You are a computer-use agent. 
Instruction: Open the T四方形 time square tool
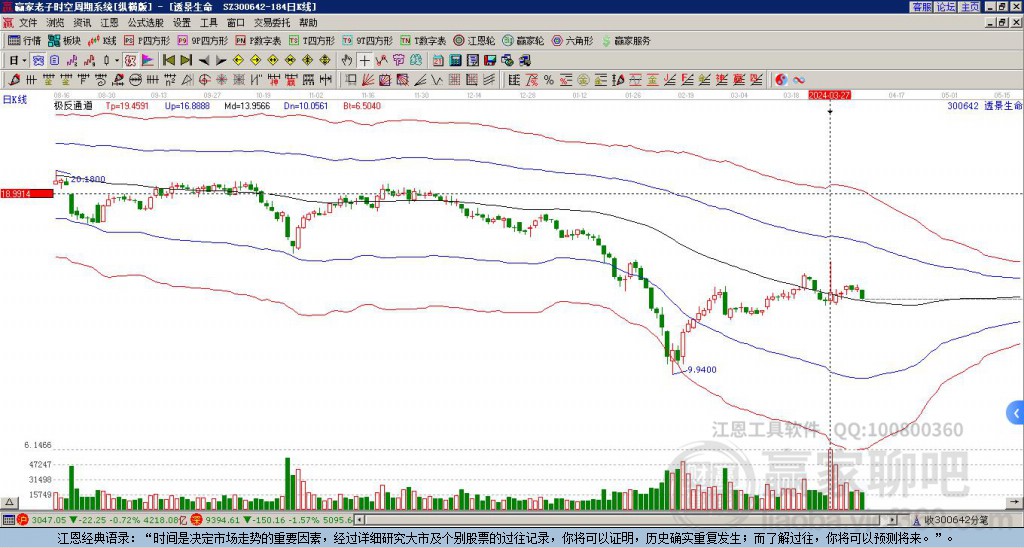pos(312,40)
